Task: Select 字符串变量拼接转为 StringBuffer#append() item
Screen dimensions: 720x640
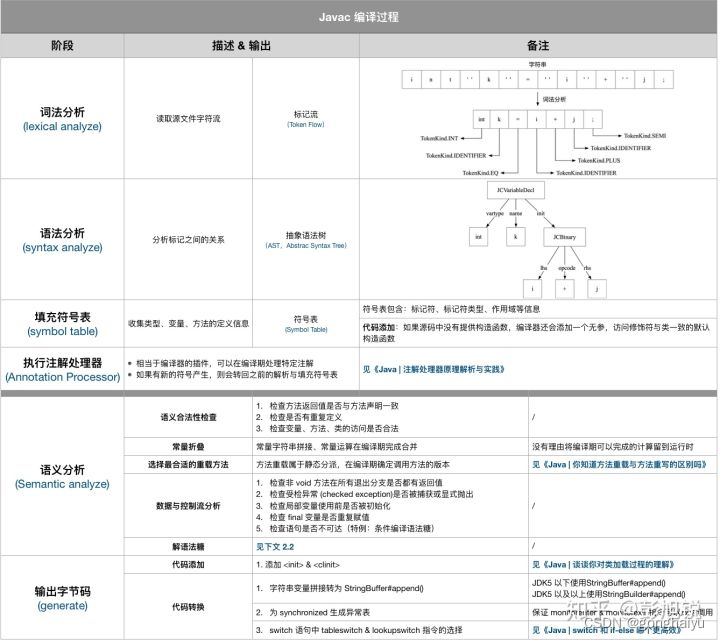Action: coord(346,588)
